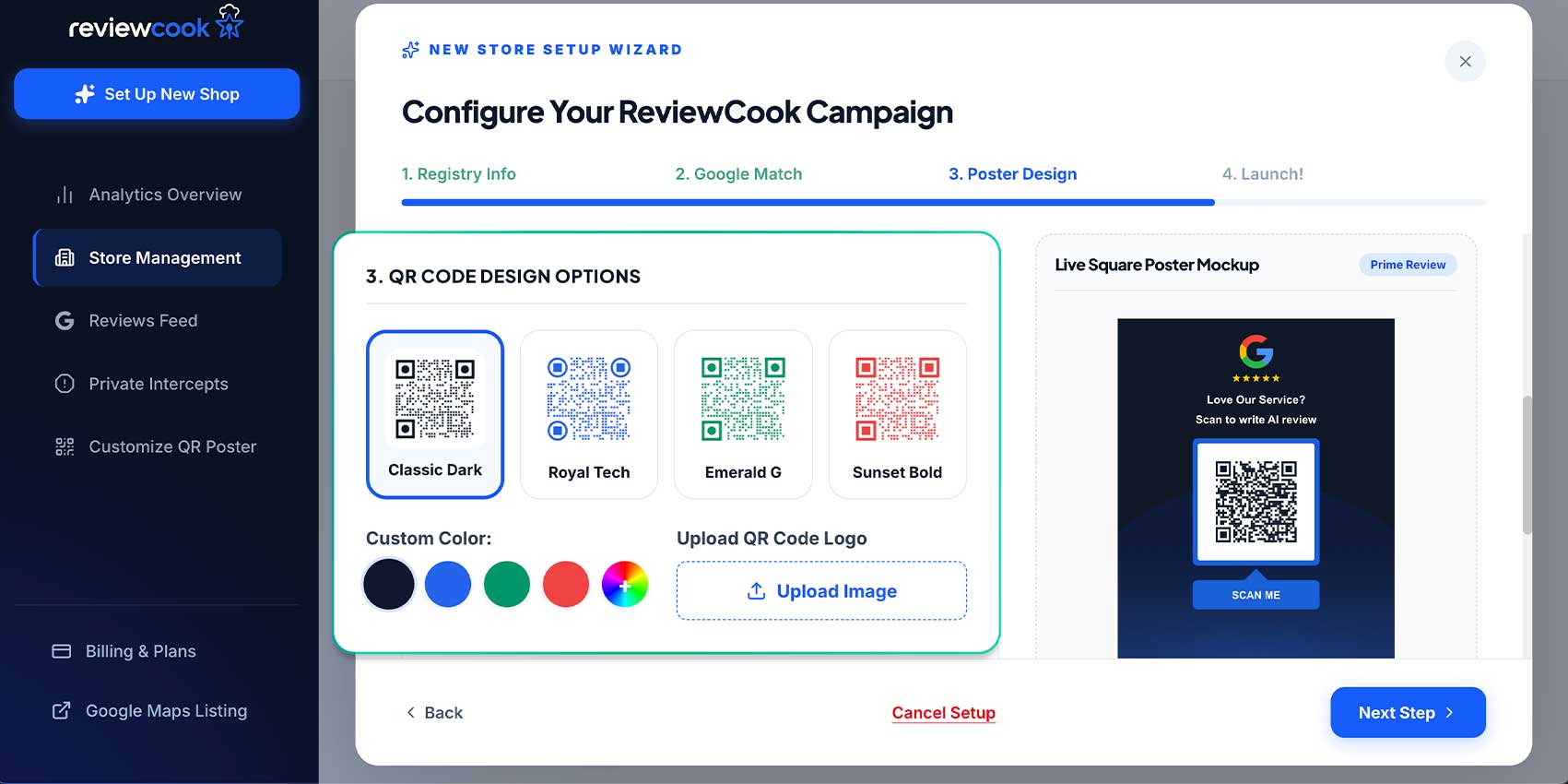Click sparkle icon on Set Up New Shop

pos(85,94)
